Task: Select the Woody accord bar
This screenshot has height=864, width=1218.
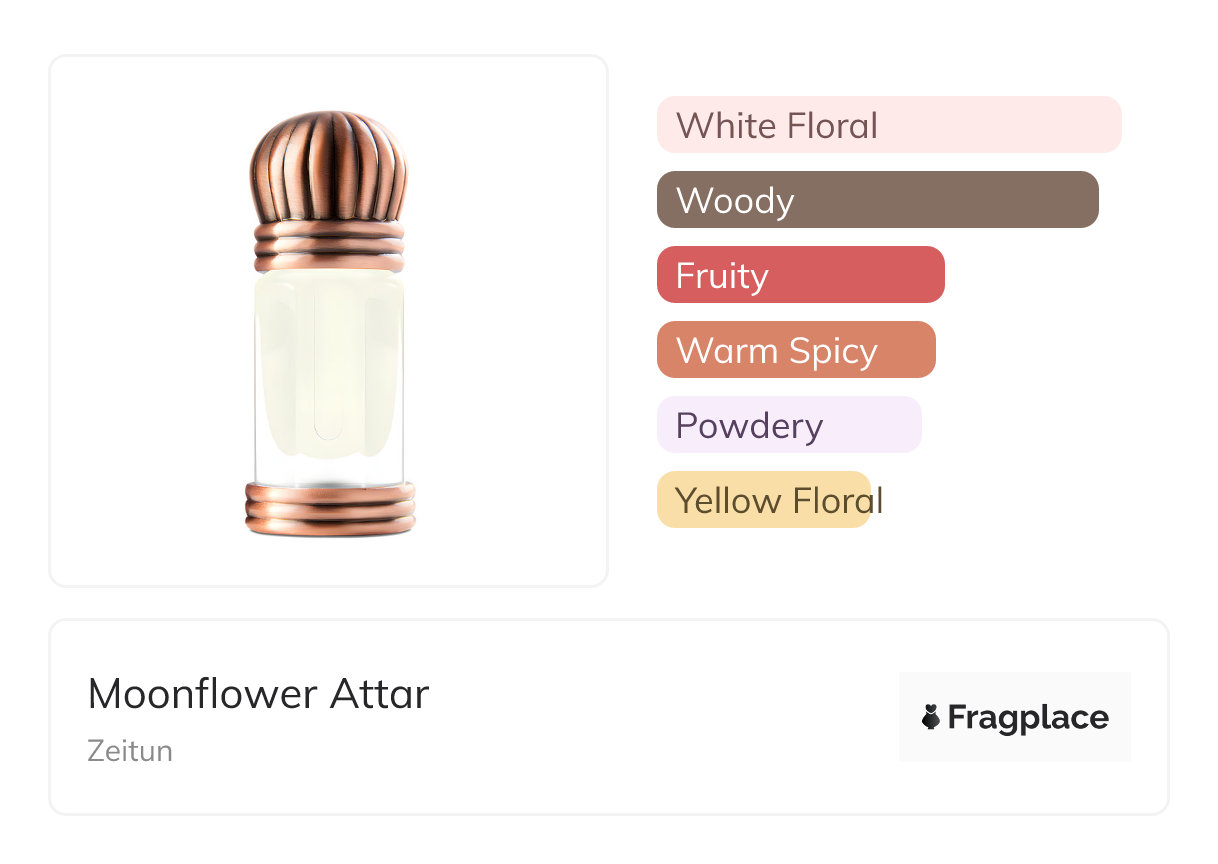Action: pyautogui.click(x=877, y=200)
